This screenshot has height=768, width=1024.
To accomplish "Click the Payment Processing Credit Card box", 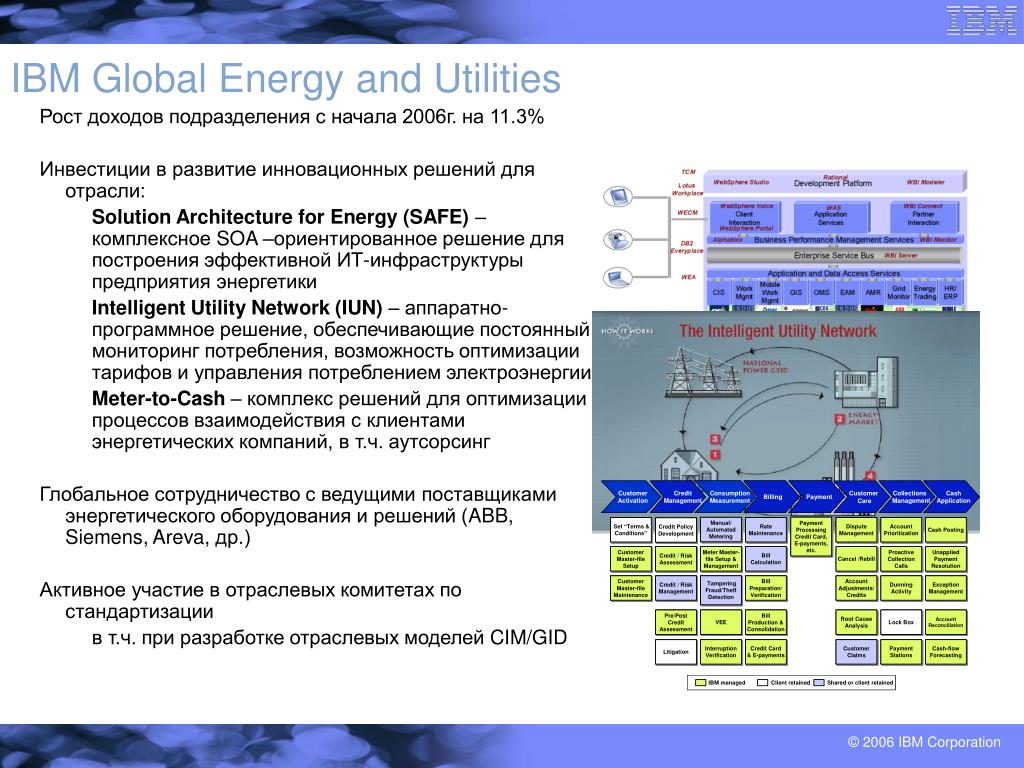I will [x=810, y=537].
